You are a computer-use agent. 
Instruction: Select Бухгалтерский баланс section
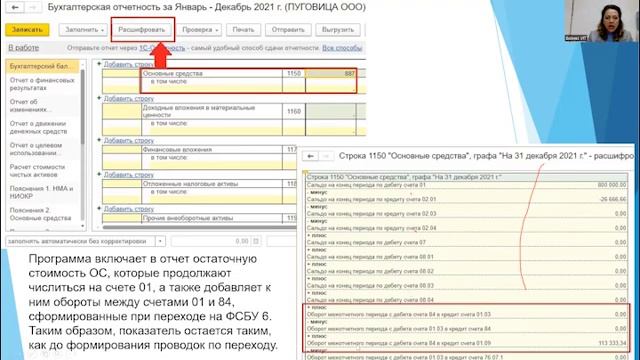(42, 66)
